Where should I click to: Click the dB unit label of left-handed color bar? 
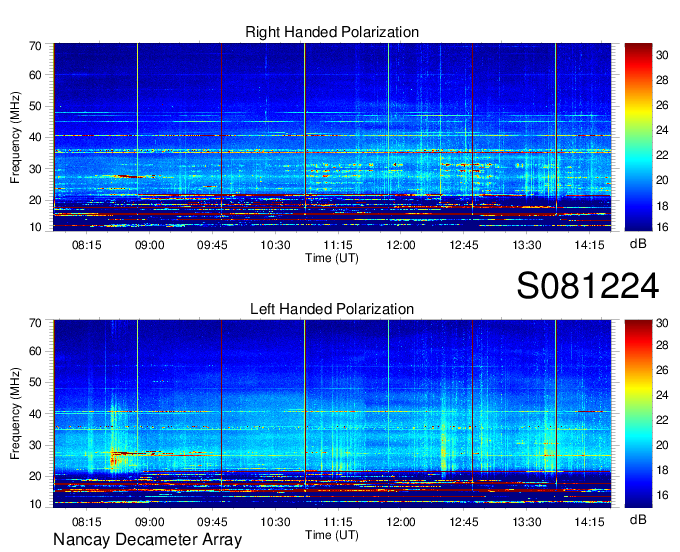[x=638, y=519]
